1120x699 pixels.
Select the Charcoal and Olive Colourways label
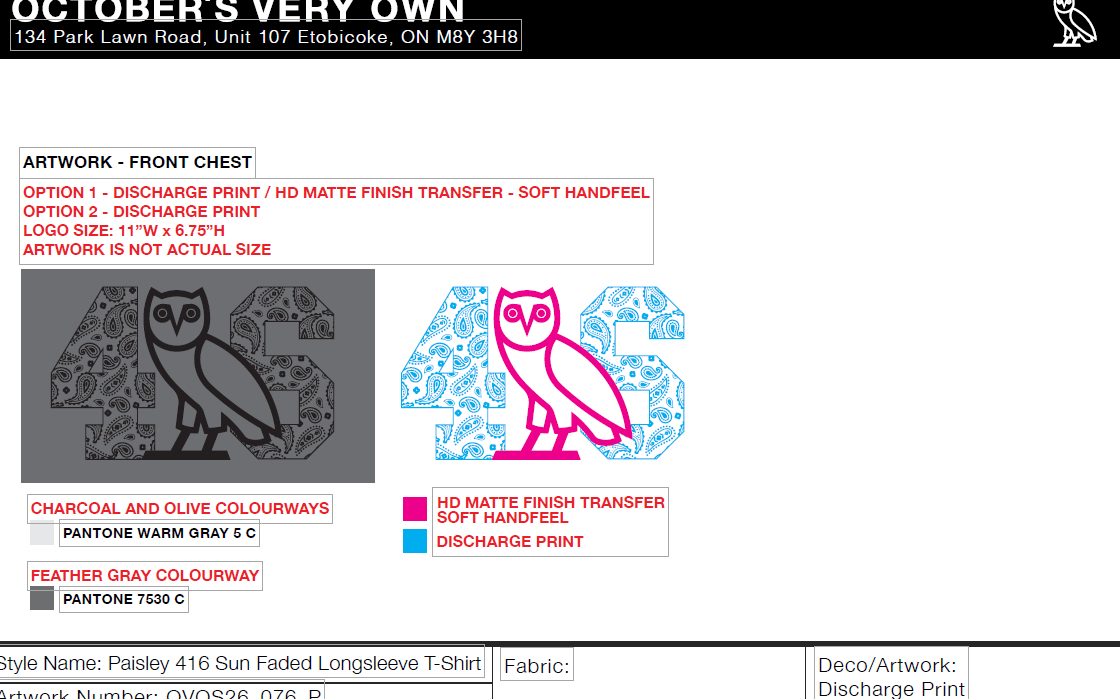point(180,508)
